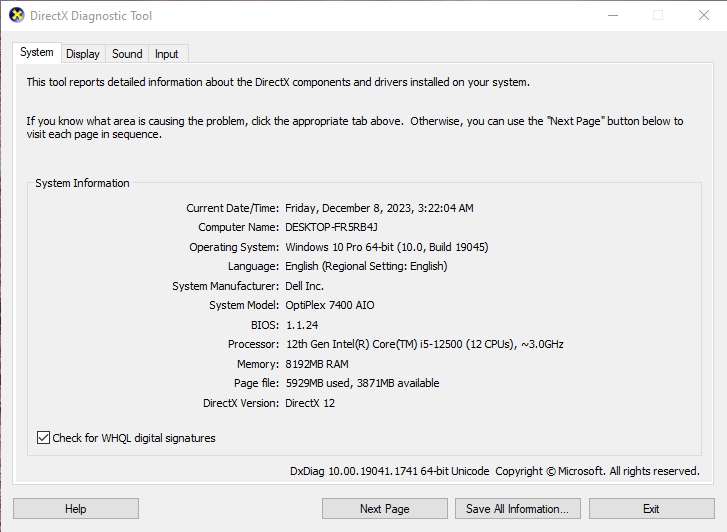This screenshot has height=532, width=727.
Task: Click the DirectX Diagnostic Tool title bar icon
Action: point(16,16)
